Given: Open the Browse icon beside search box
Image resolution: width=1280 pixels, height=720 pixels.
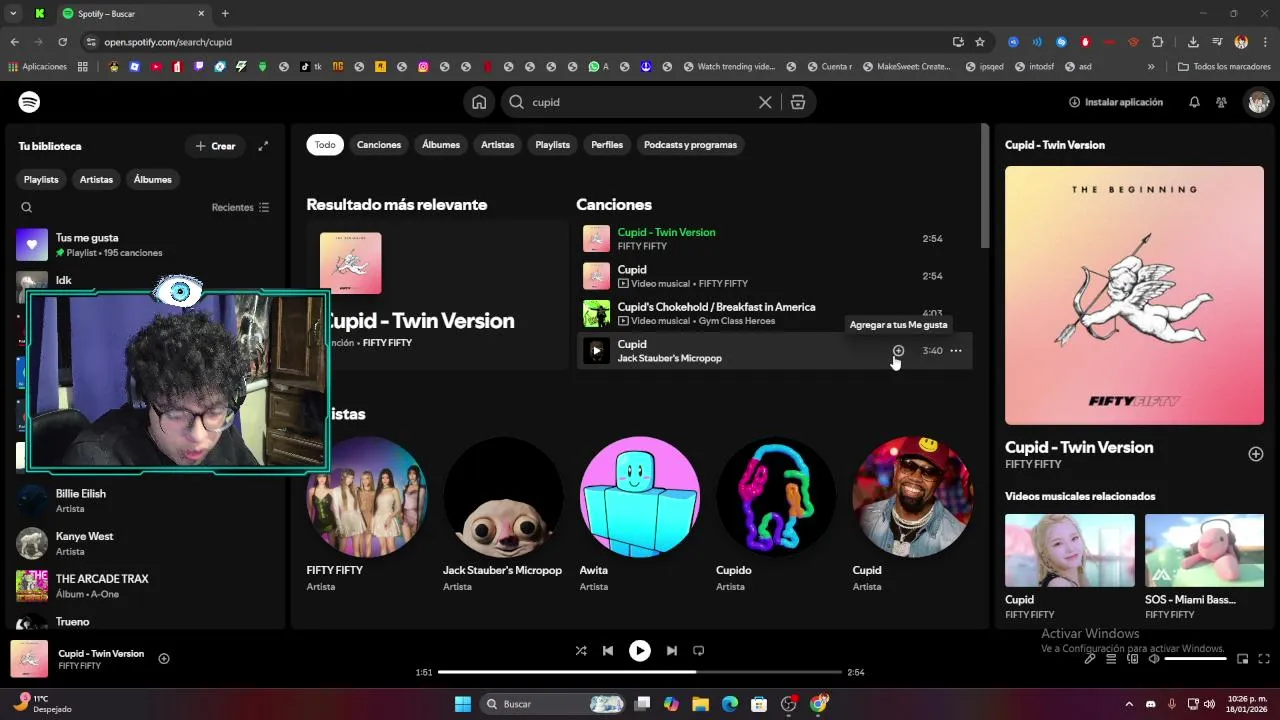Looking at the screenshot, I should [x=797, y=102].
